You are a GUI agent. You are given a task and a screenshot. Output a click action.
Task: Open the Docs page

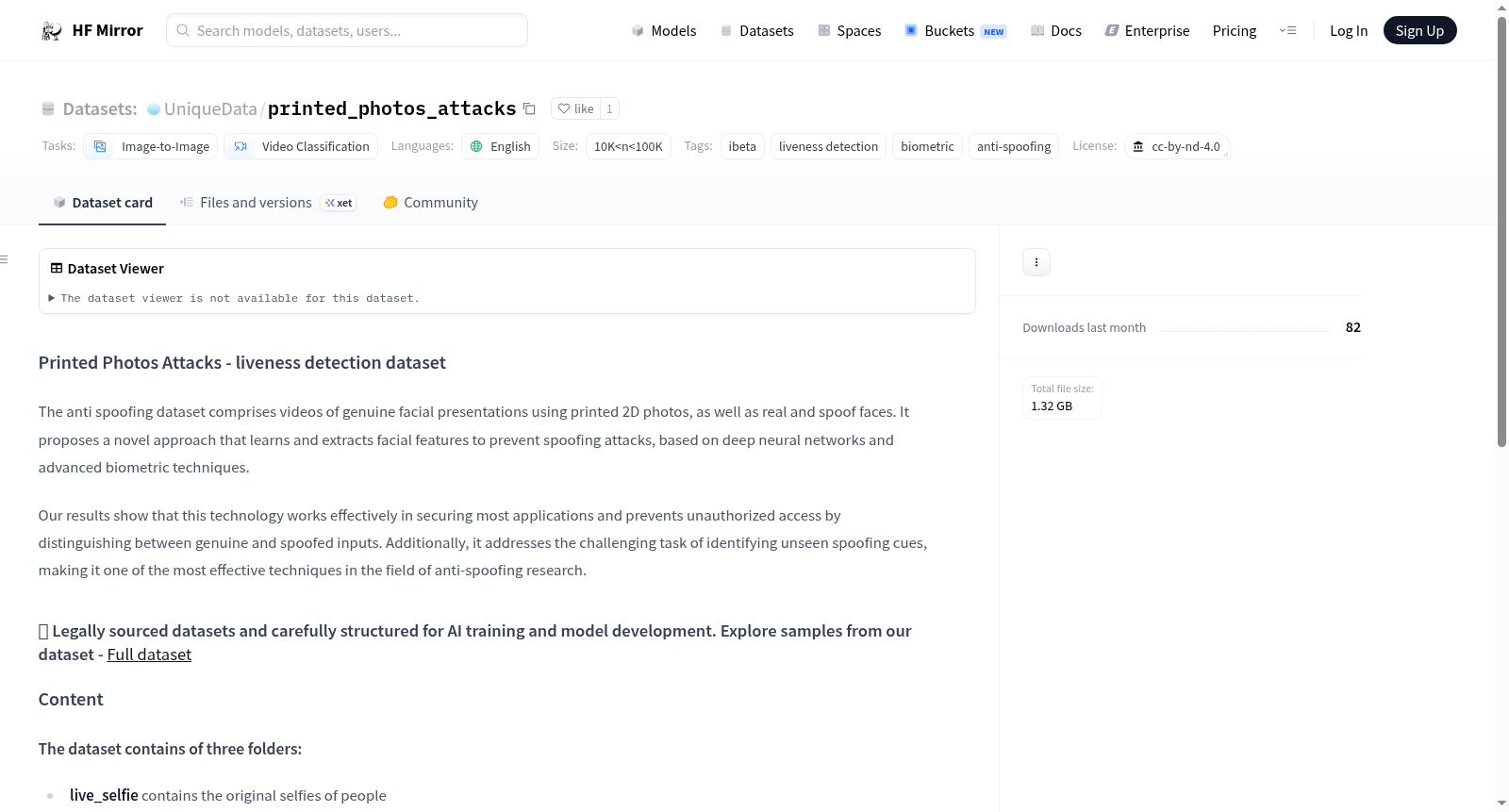click(1056, 30)
